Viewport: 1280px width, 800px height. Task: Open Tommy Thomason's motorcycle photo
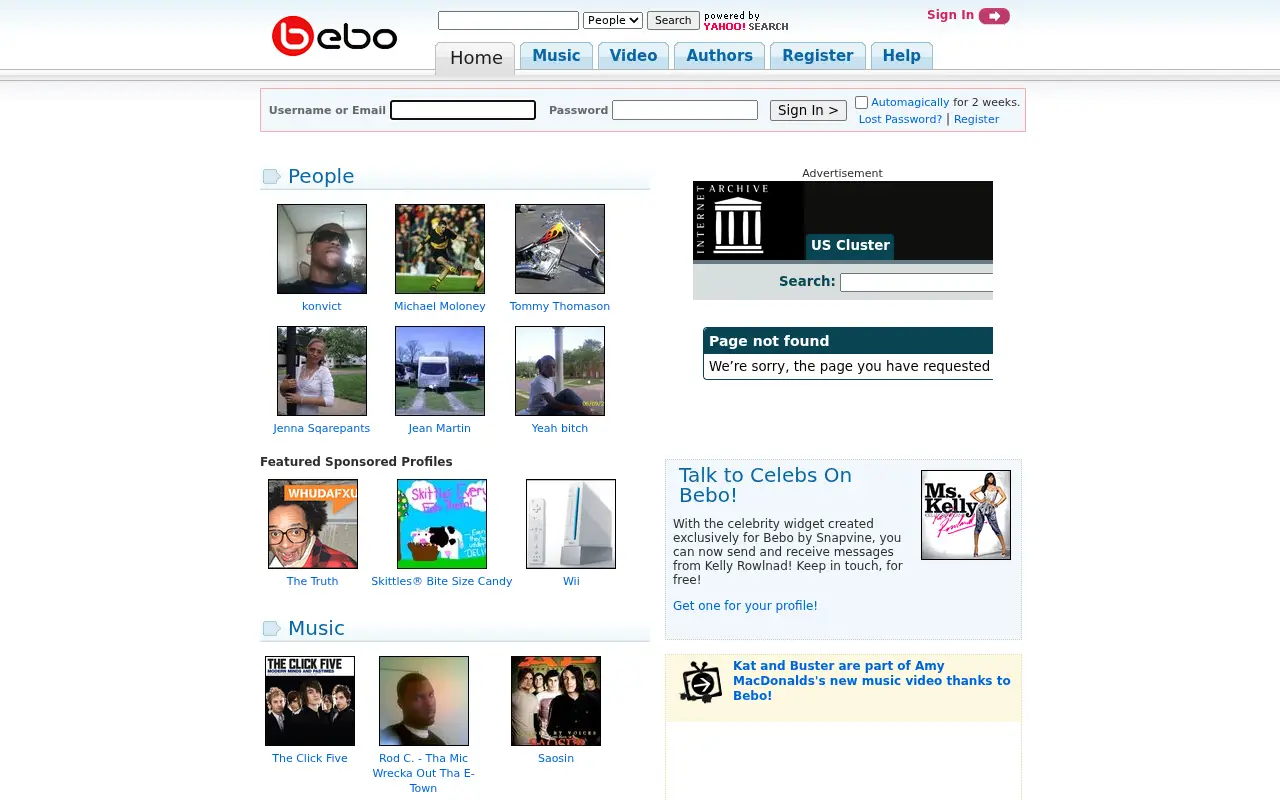[x=560, y=249]
